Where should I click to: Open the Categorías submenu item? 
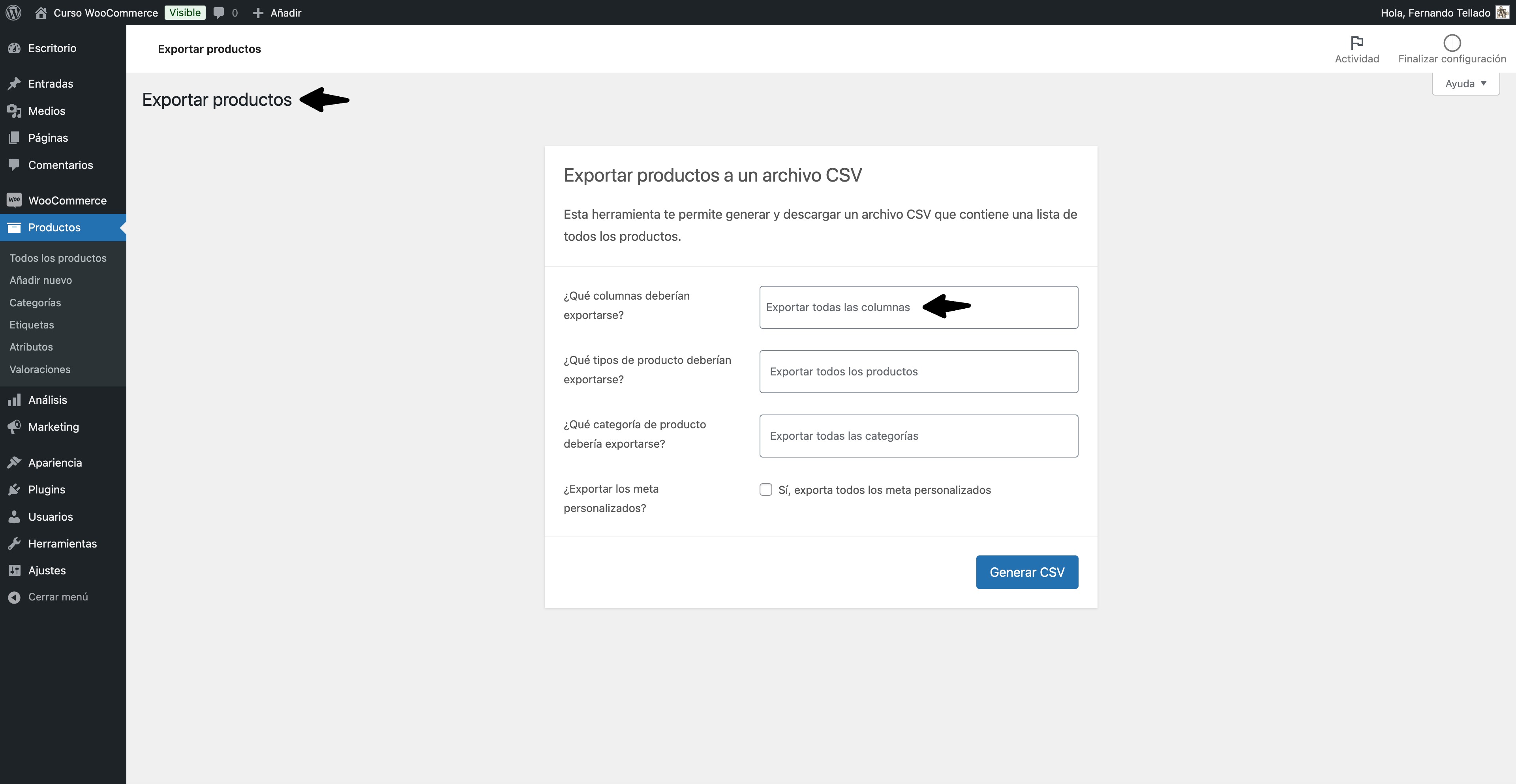(x=35, y=302)
